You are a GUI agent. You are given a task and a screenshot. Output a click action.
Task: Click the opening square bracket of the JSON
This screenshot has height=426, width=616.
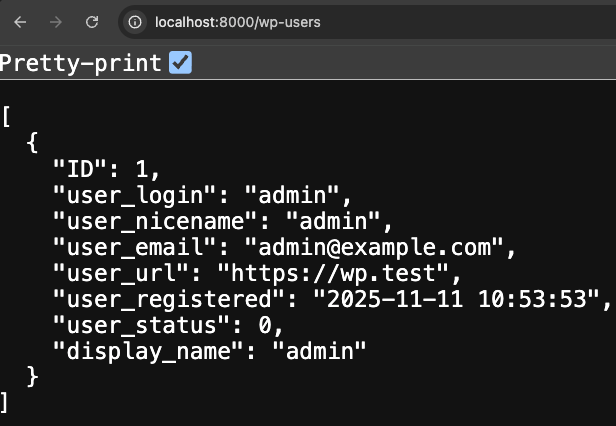(x=7, y=116)
